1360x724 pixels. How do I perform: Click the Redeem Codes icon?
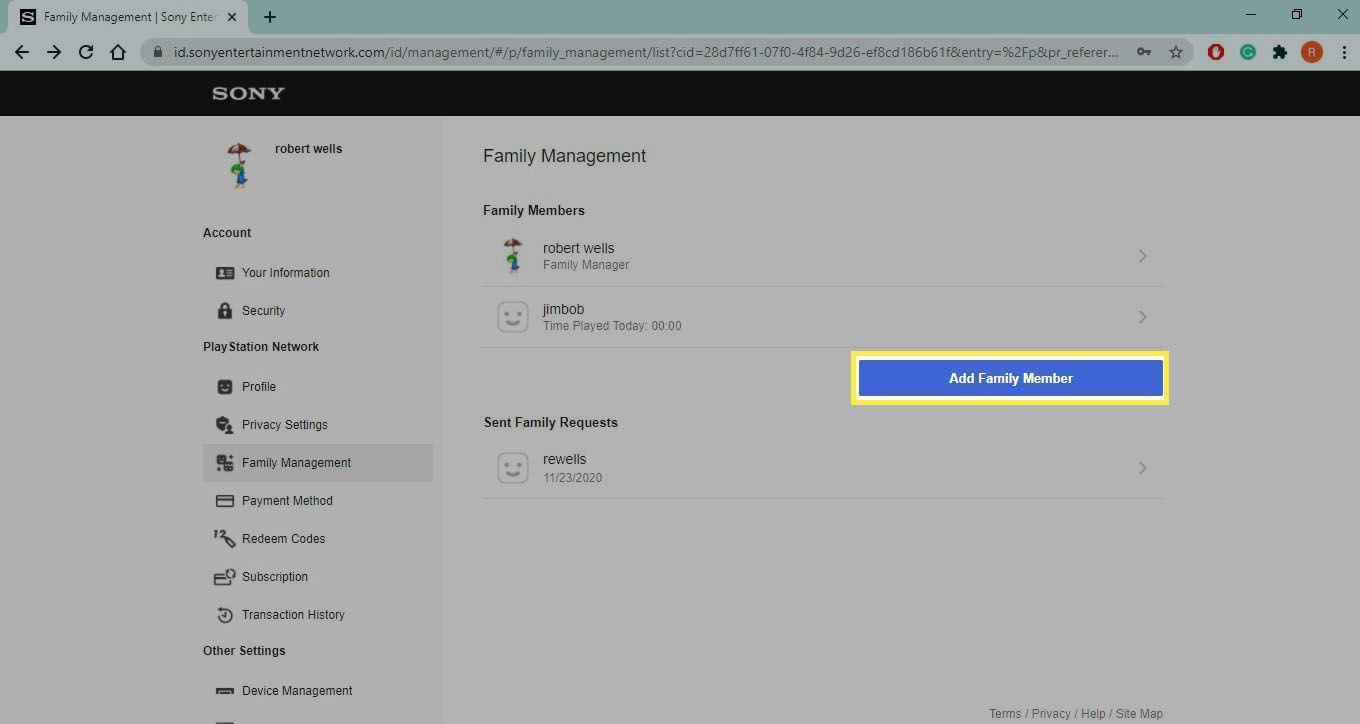coord(225,539)
